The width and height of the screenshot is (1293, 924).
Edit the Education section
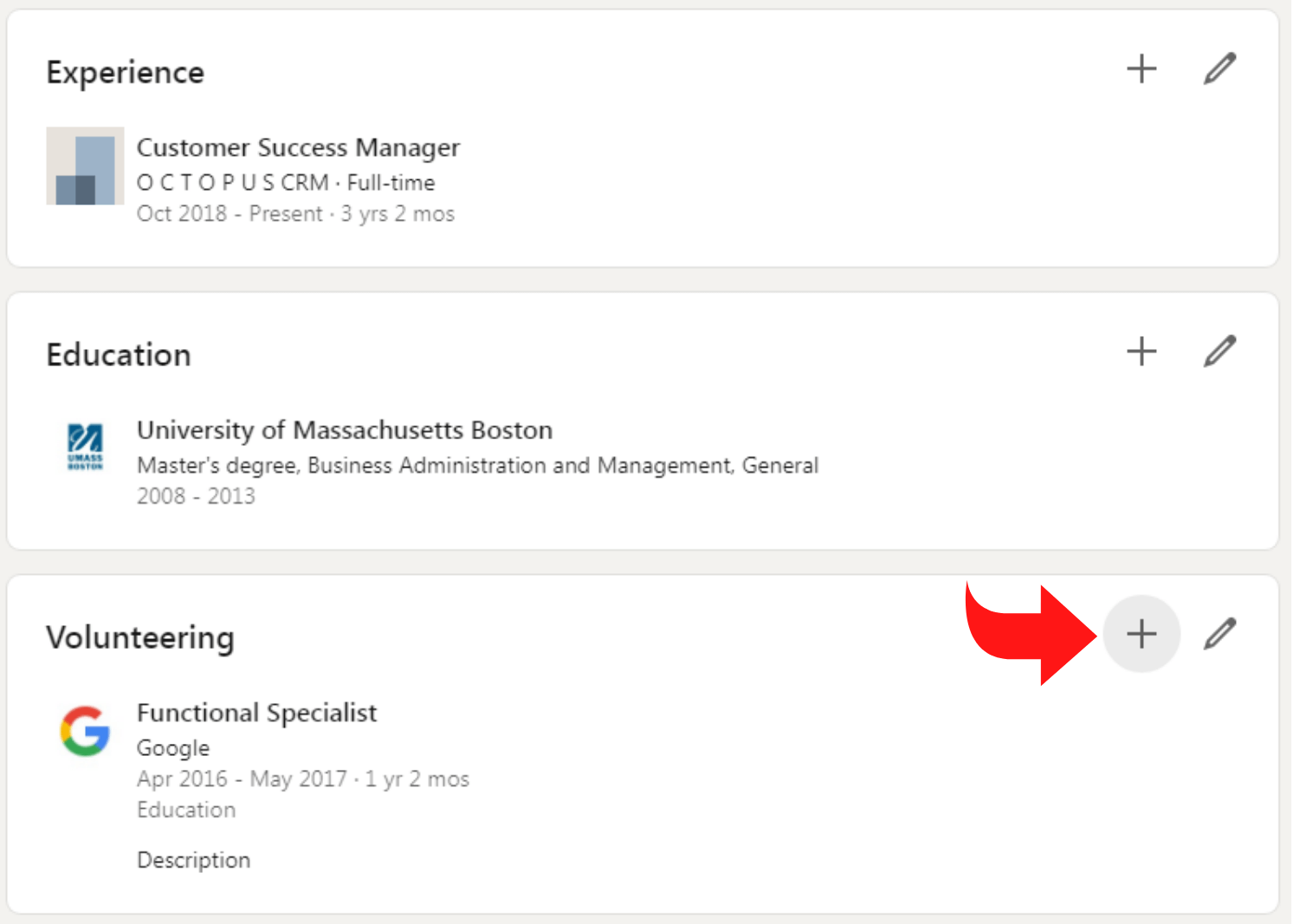(x=1219, y=352)
